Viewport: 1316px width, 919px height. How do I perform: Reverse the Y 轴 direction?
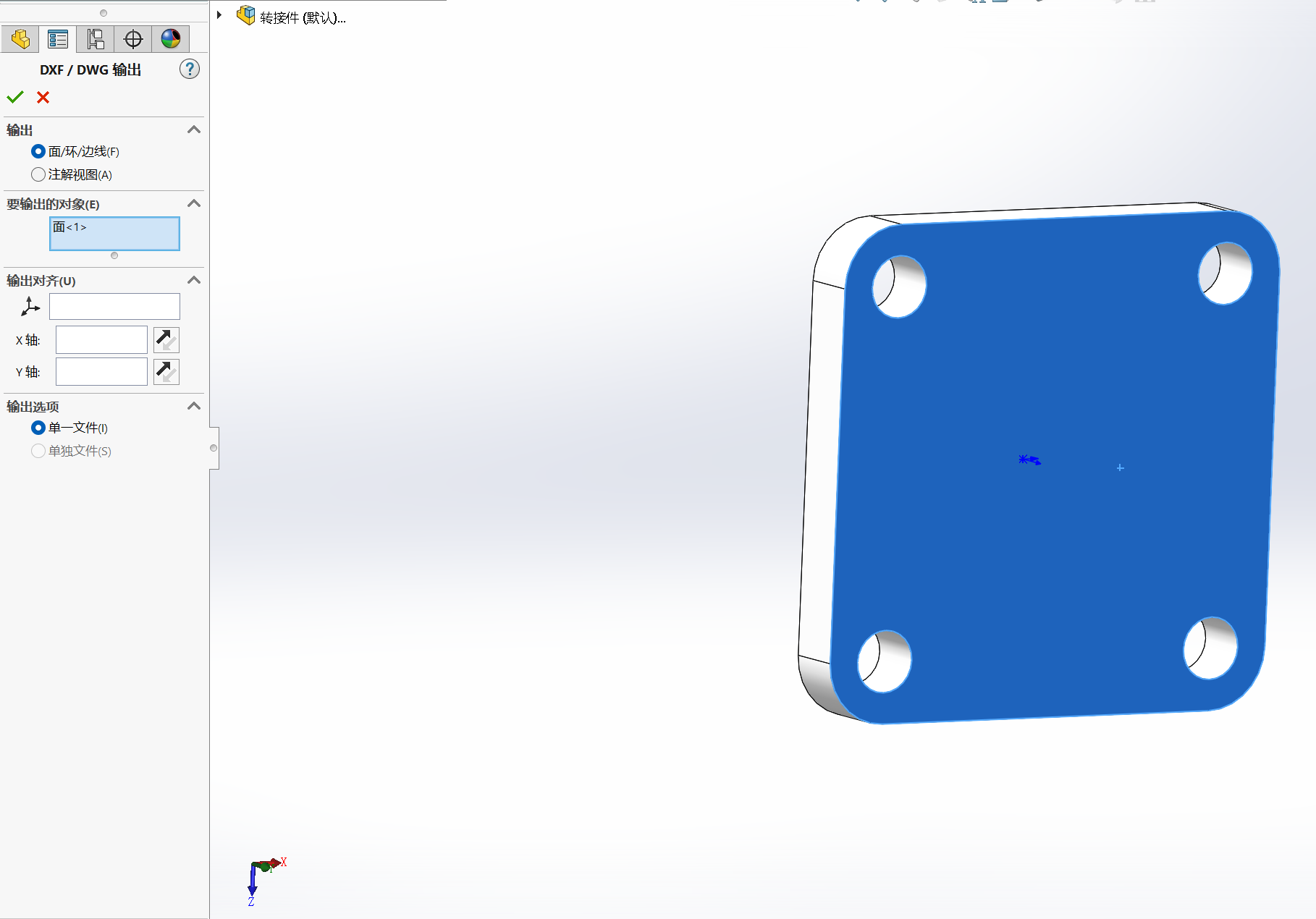[x=166, y=371]
